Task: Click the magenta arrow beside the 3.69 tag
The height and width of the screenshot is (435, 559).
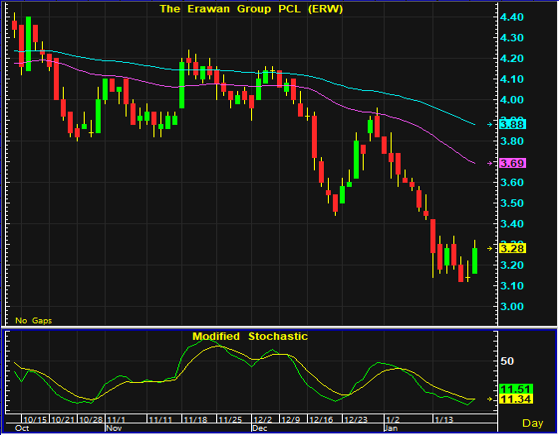Action: click(x=490, y=163)
